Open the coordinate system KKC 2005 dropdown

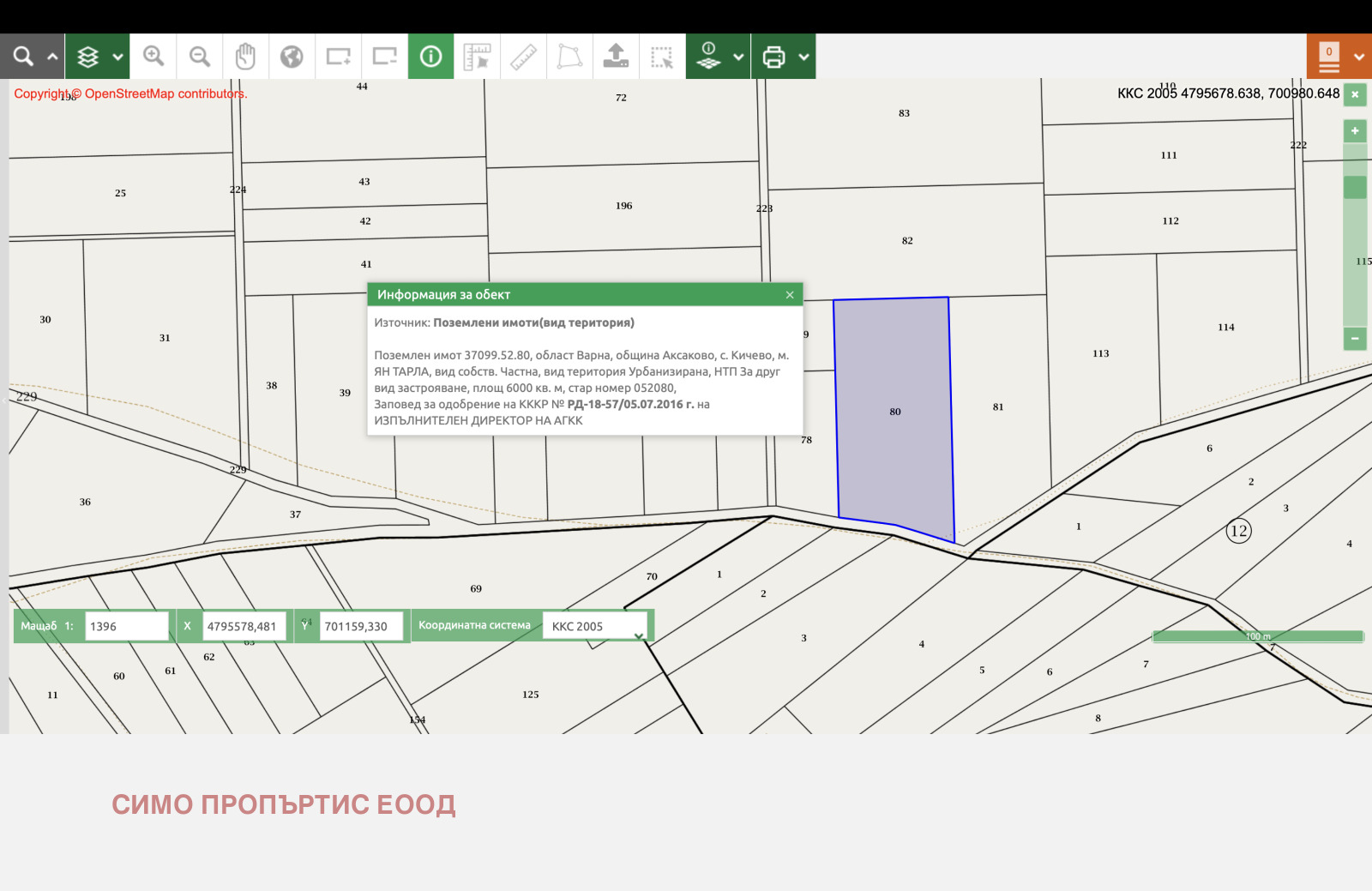click(597, 626)
